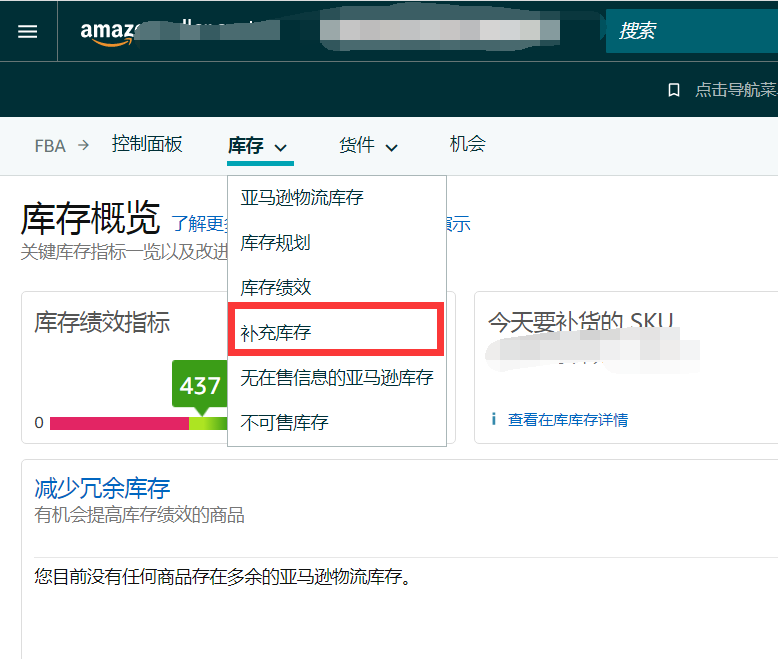
Task: Click the 0 label on performance bar
Action: click(39, 423)
